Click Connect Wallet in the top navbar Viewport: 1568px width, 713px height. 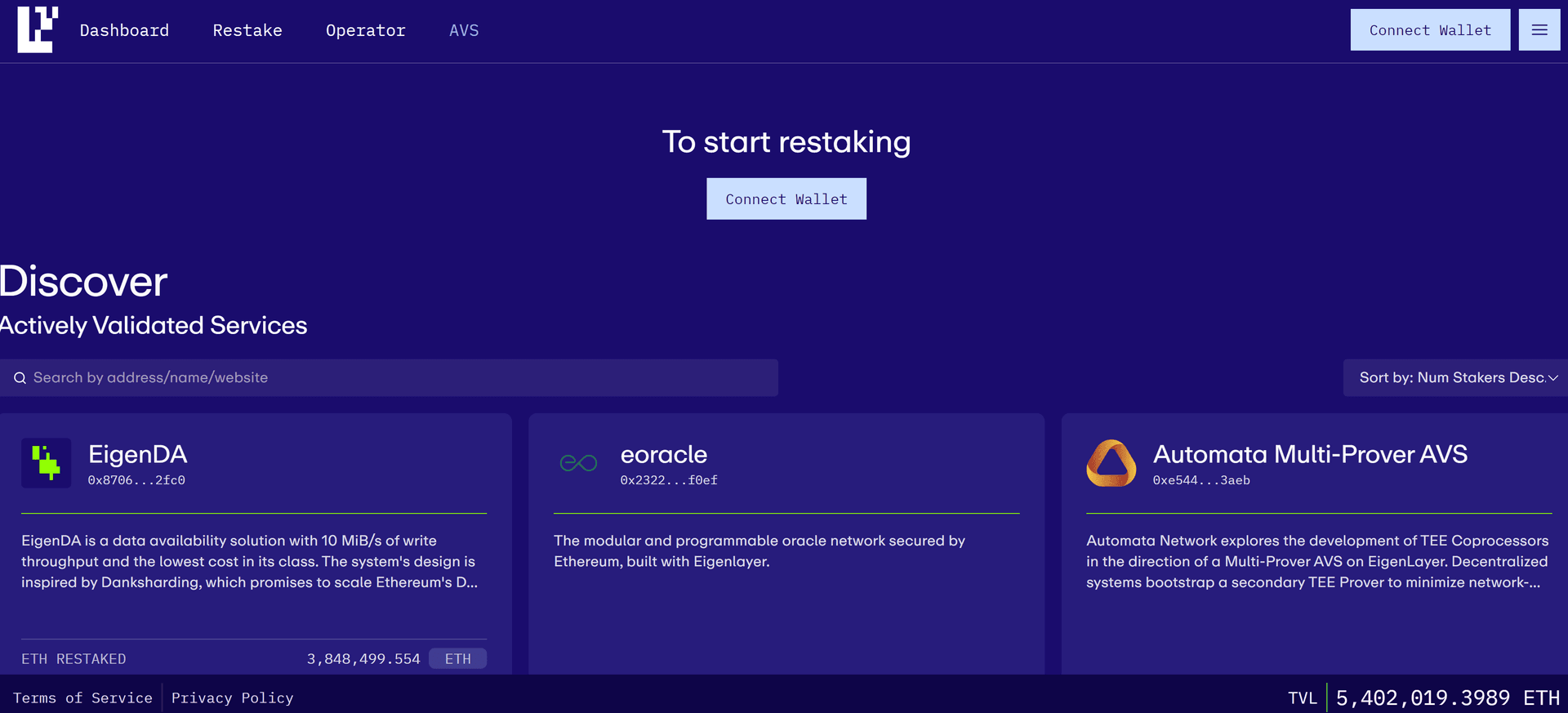click(1430, 30)
